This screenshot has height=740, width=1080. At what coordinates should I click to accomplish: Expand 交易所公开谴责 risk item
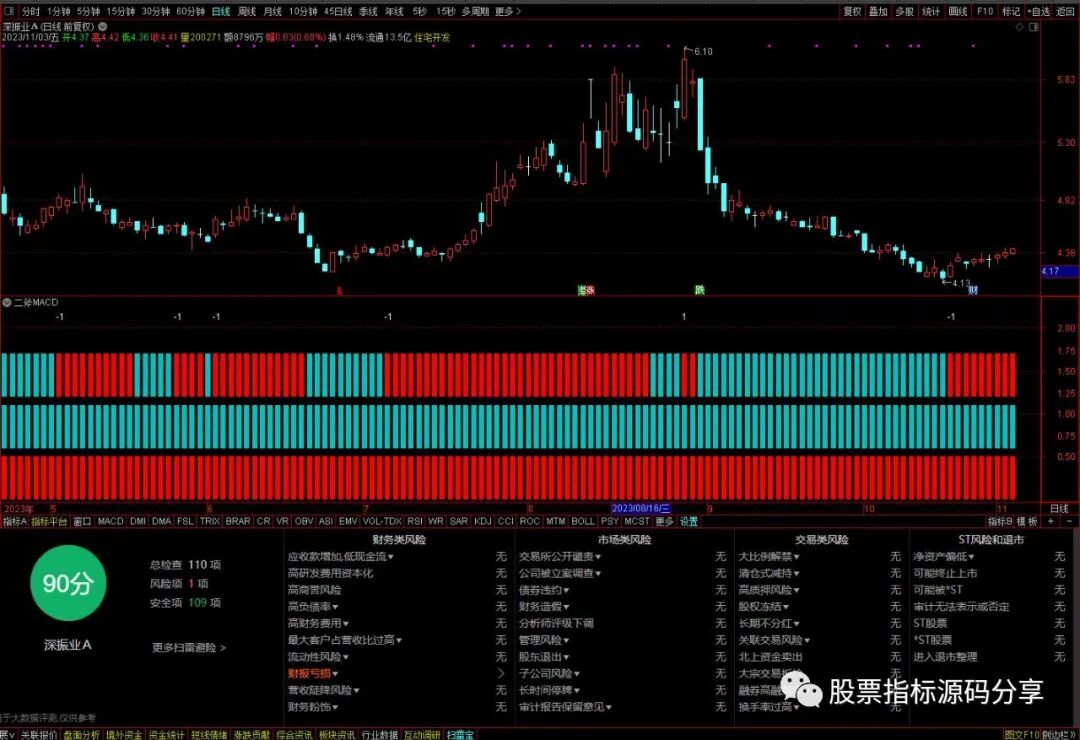(x=560, y=556)
